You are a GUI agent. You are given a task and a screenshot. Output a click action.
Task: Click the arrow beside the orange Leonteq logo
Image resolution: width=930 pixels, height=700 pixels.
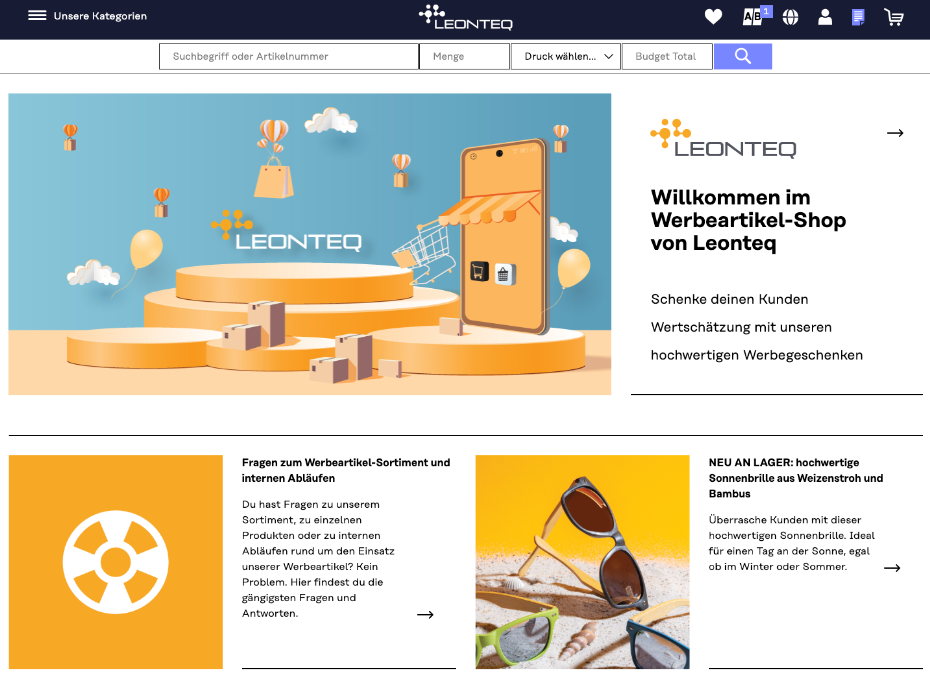[x=895, y=133]
